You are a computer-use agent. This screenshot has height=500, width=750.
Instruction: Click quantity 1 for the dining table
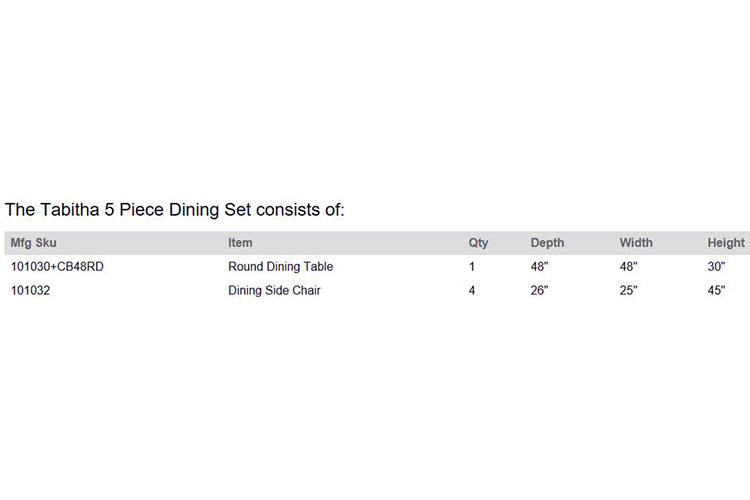[x=472, y=267]
